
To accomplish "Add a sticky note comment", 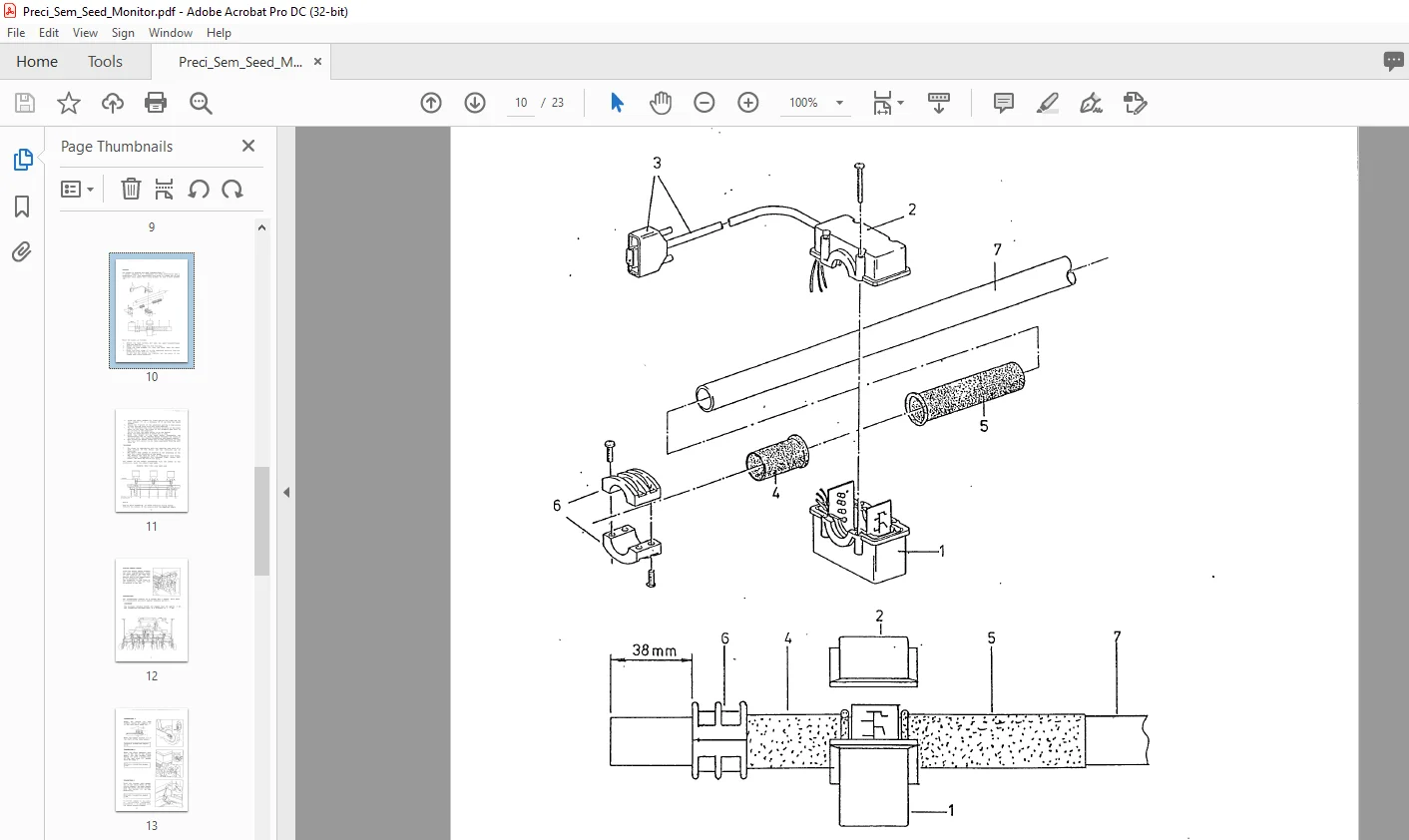I will tap(1004, 103).
